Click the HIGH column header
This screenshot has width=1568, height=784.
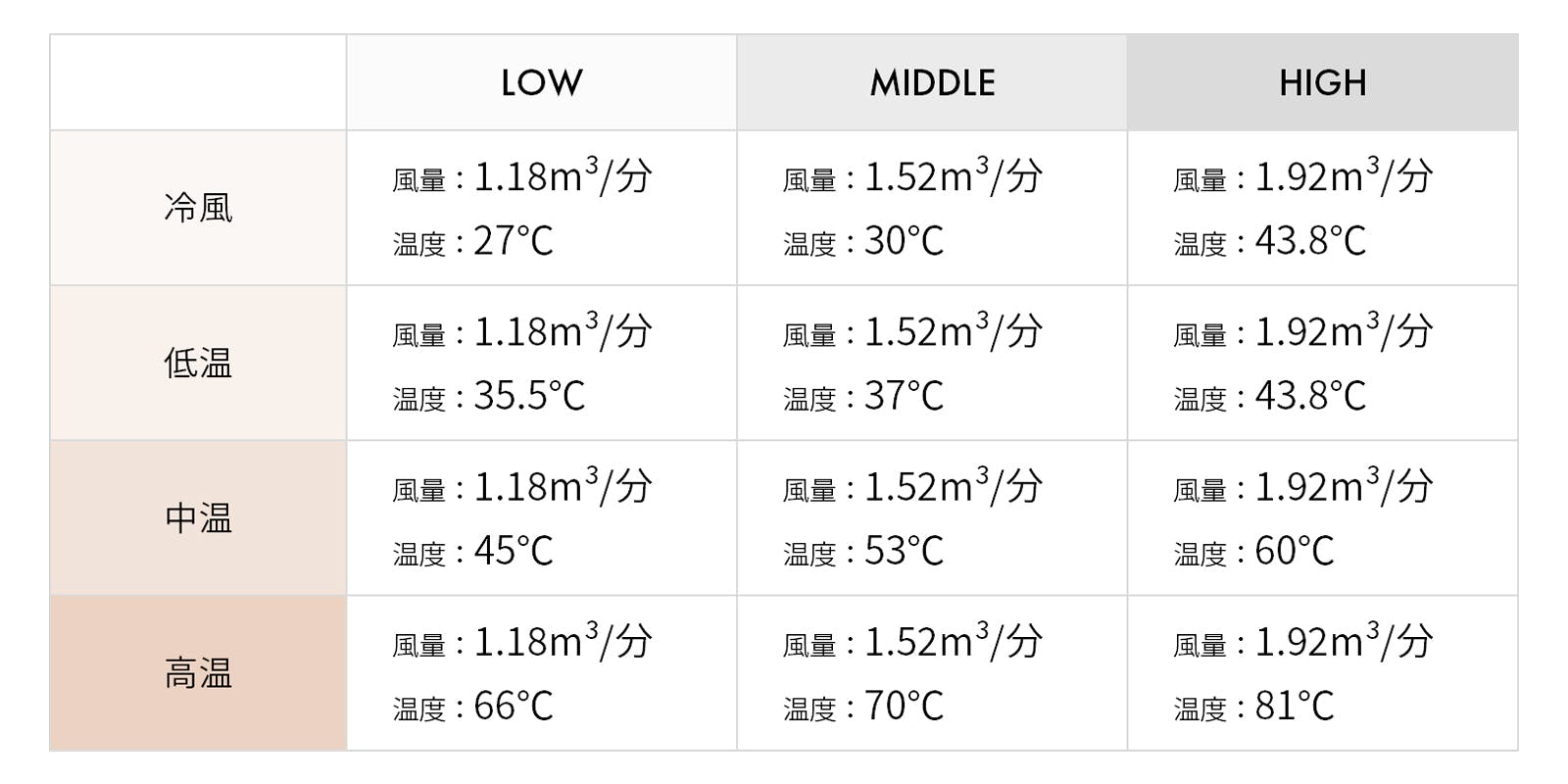pyautogui.click(x=1322, y=83)
